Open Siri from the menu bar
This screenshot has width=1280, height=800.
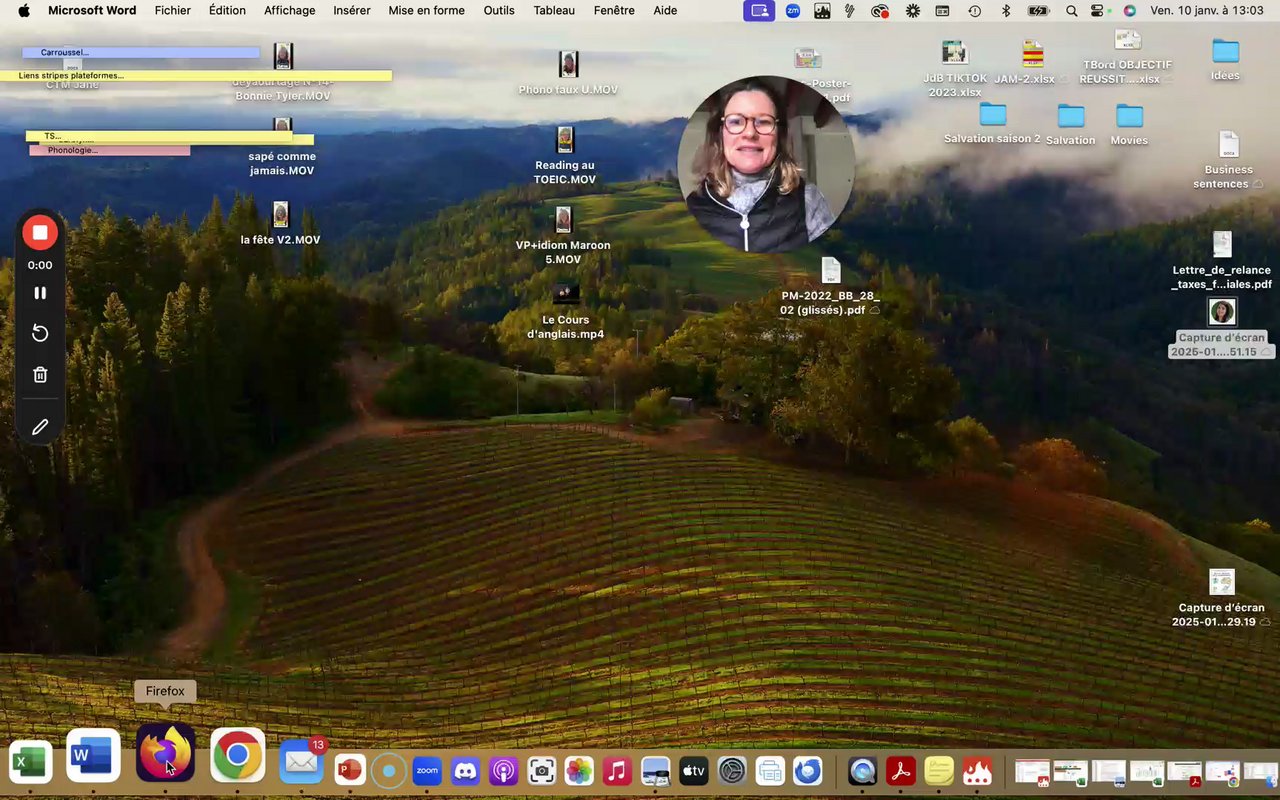point(1129,11)
